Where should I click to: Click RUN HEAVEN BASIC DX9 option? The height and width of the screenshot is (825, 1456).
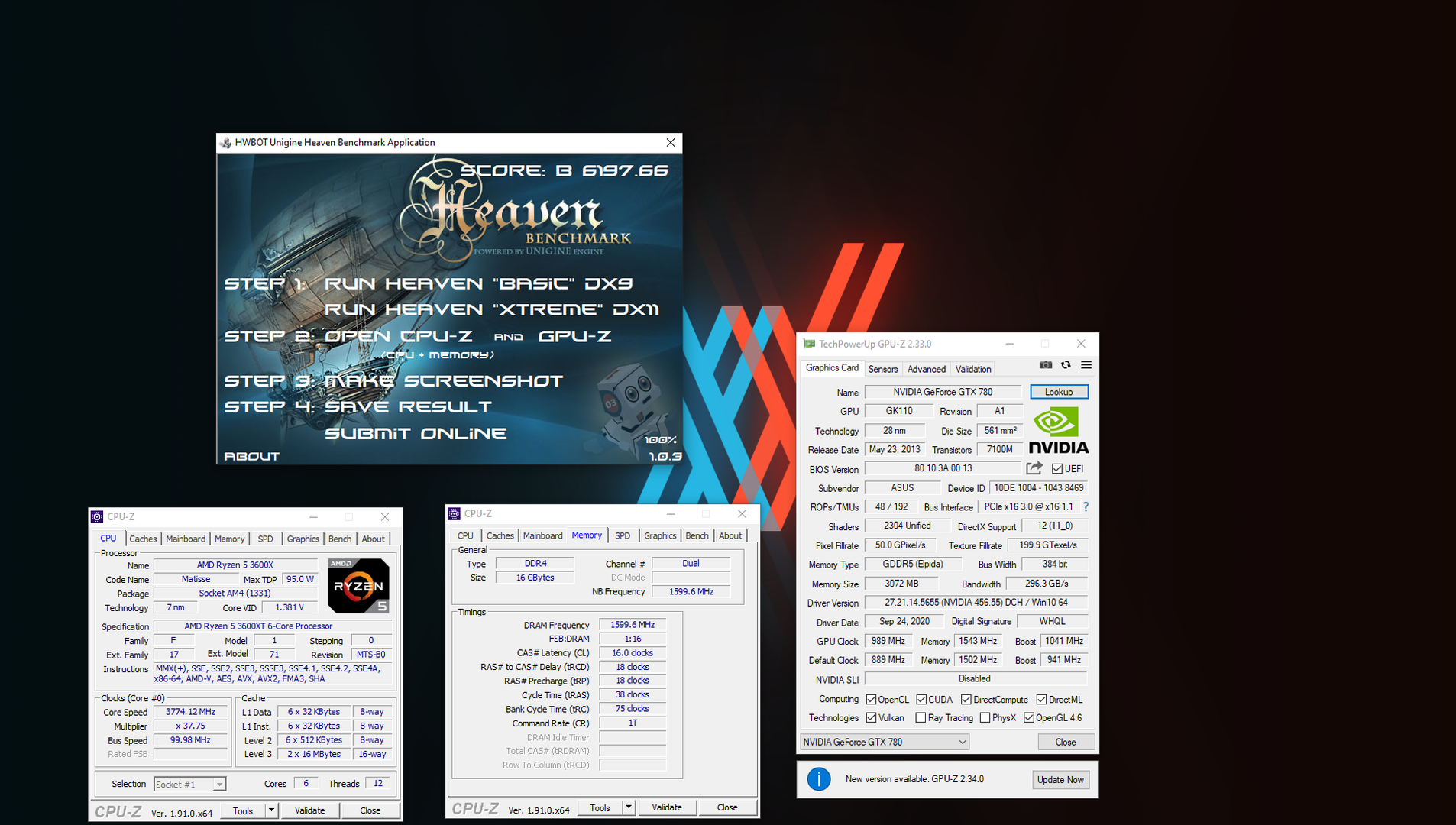478,284
